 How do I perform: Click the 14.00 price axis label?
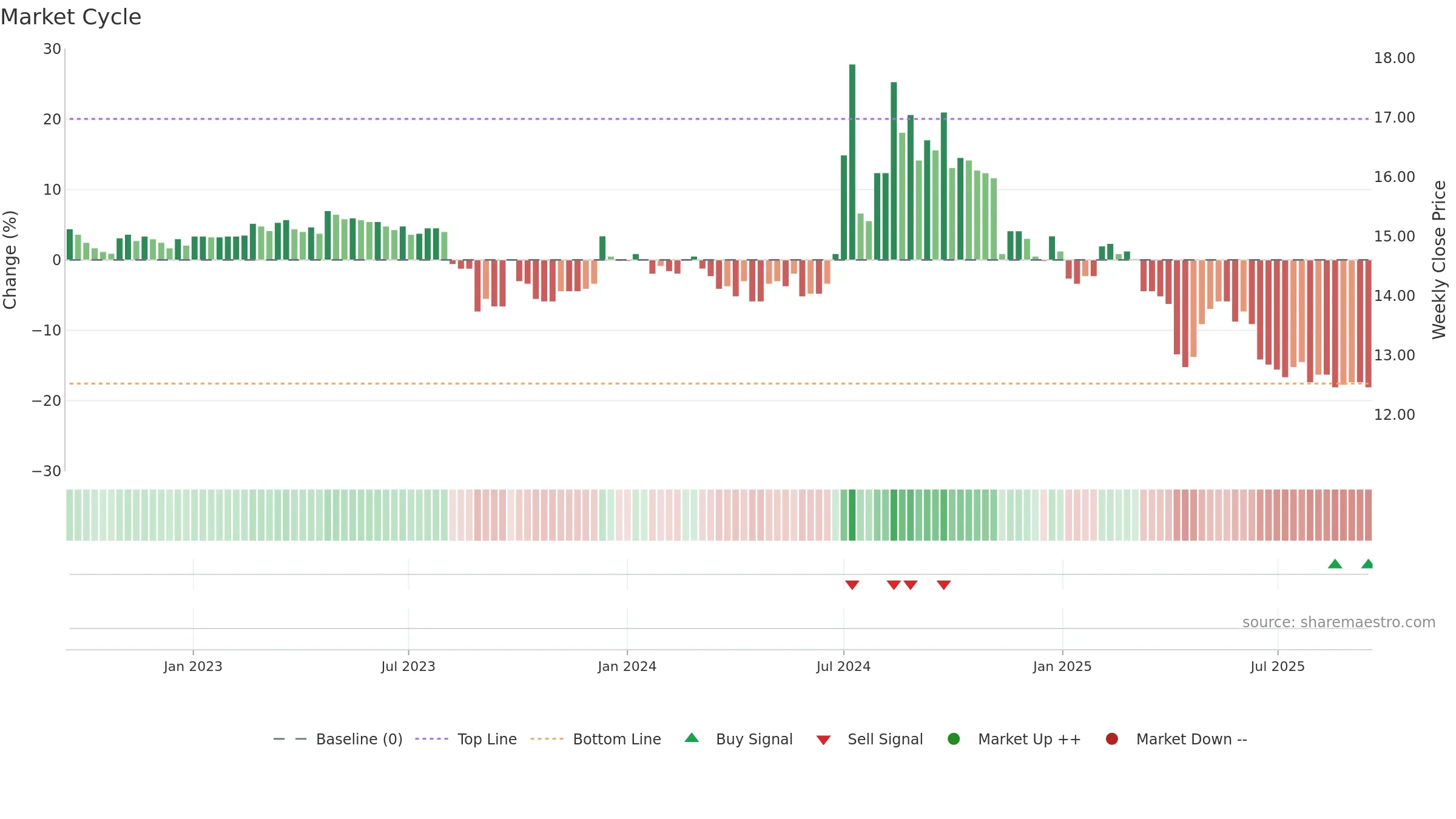click(1394, 296)
